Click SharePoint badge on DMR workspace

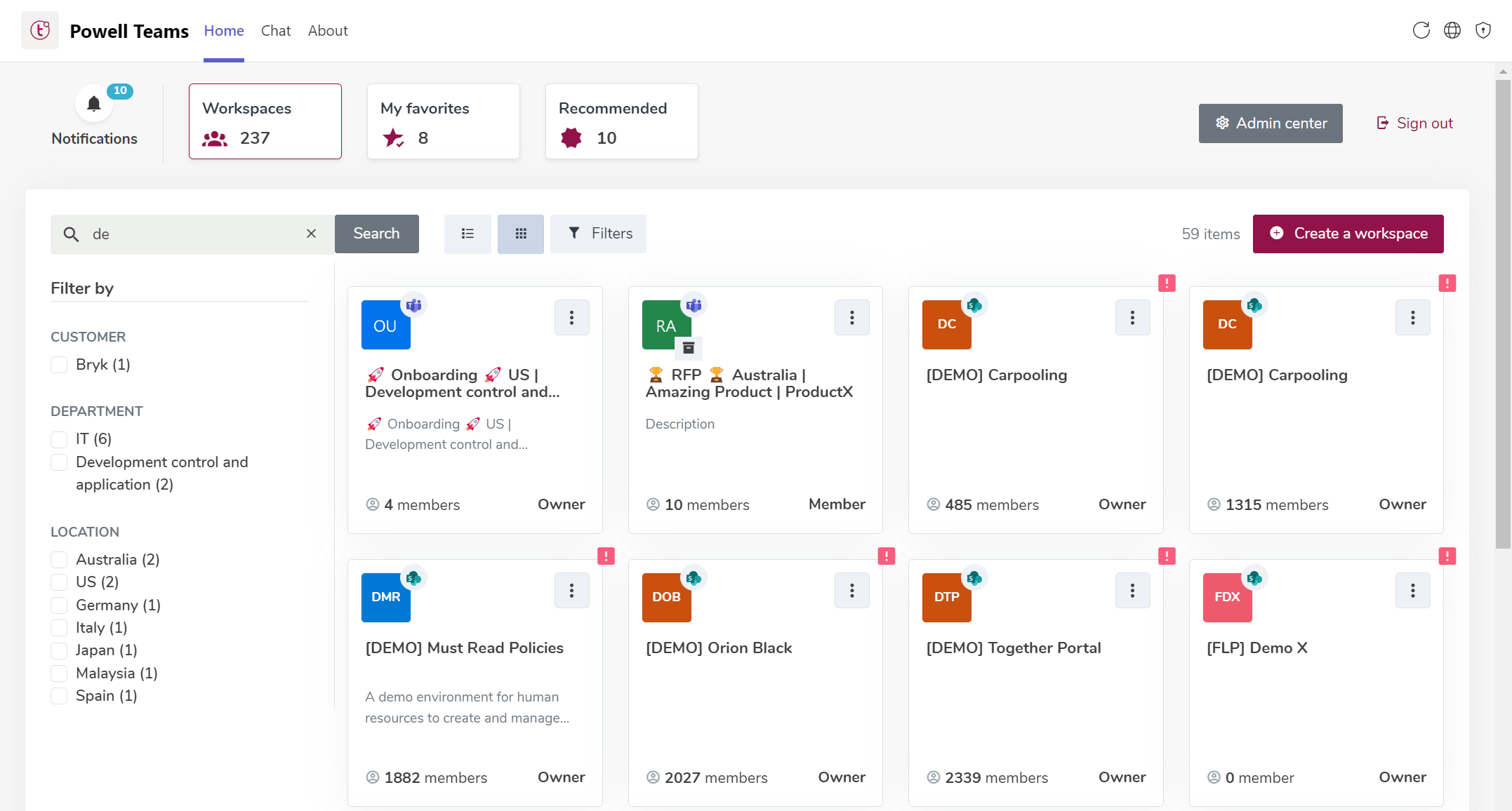tap(413, 578)
